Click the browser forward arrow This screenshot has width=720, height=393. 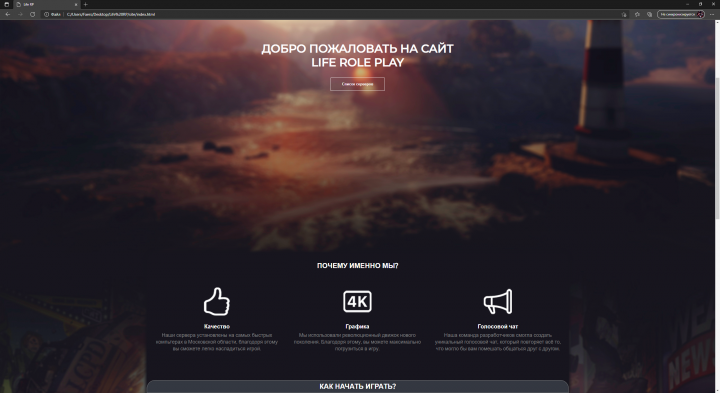[x=20, y=14]
